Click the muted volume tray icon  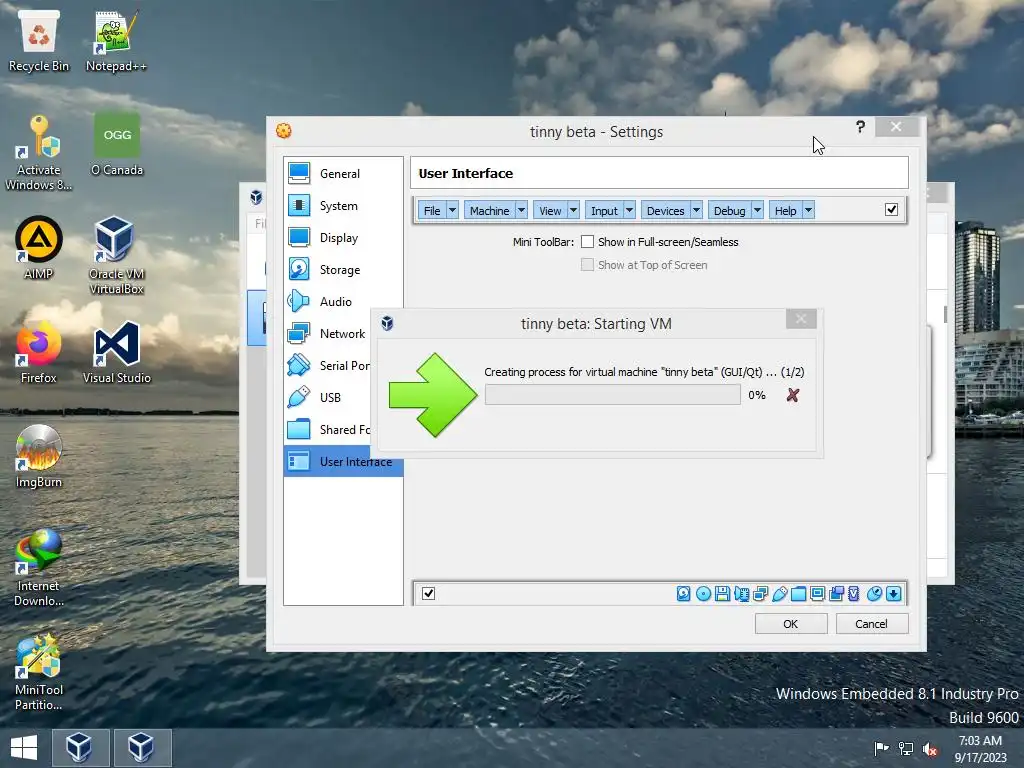(x=929, y=749)
